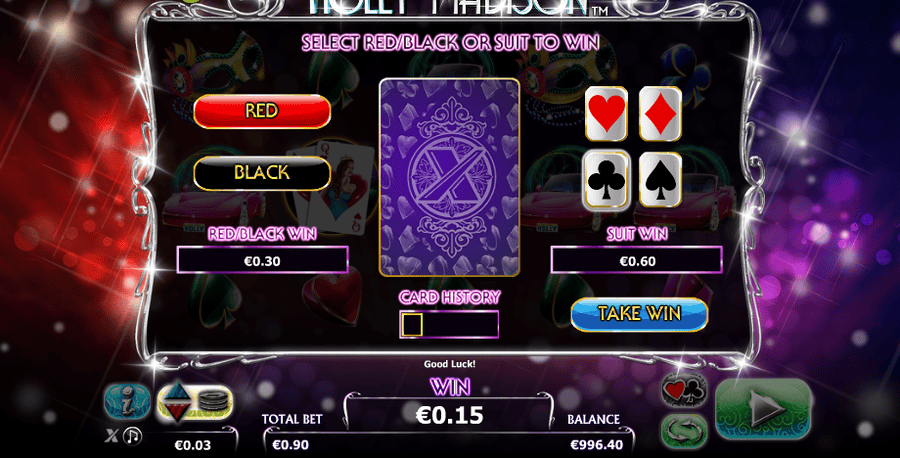Mute the music note sound icon
Viewport: 900px width, 458px height.
(133, 437)
